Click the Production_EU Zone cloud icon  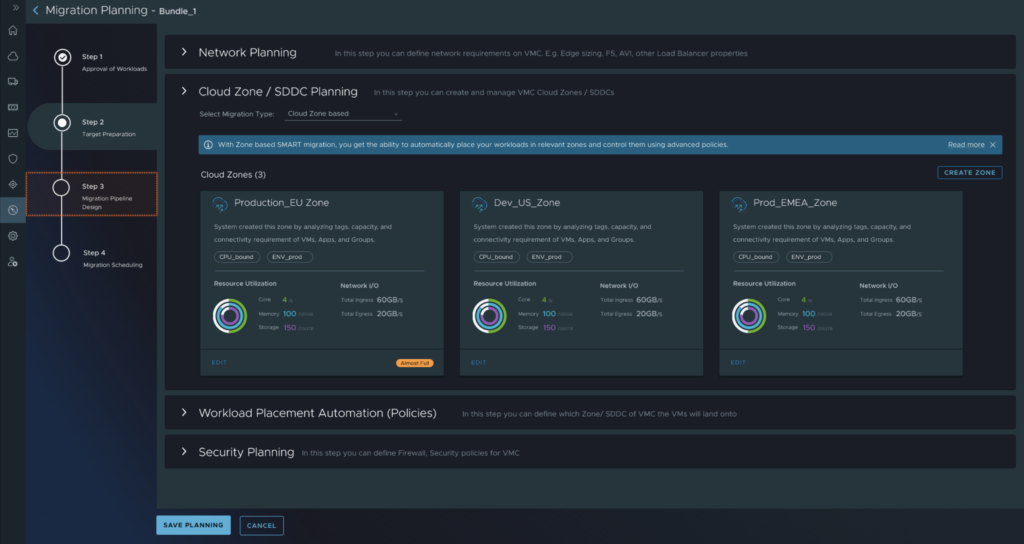tap(220, 204)
